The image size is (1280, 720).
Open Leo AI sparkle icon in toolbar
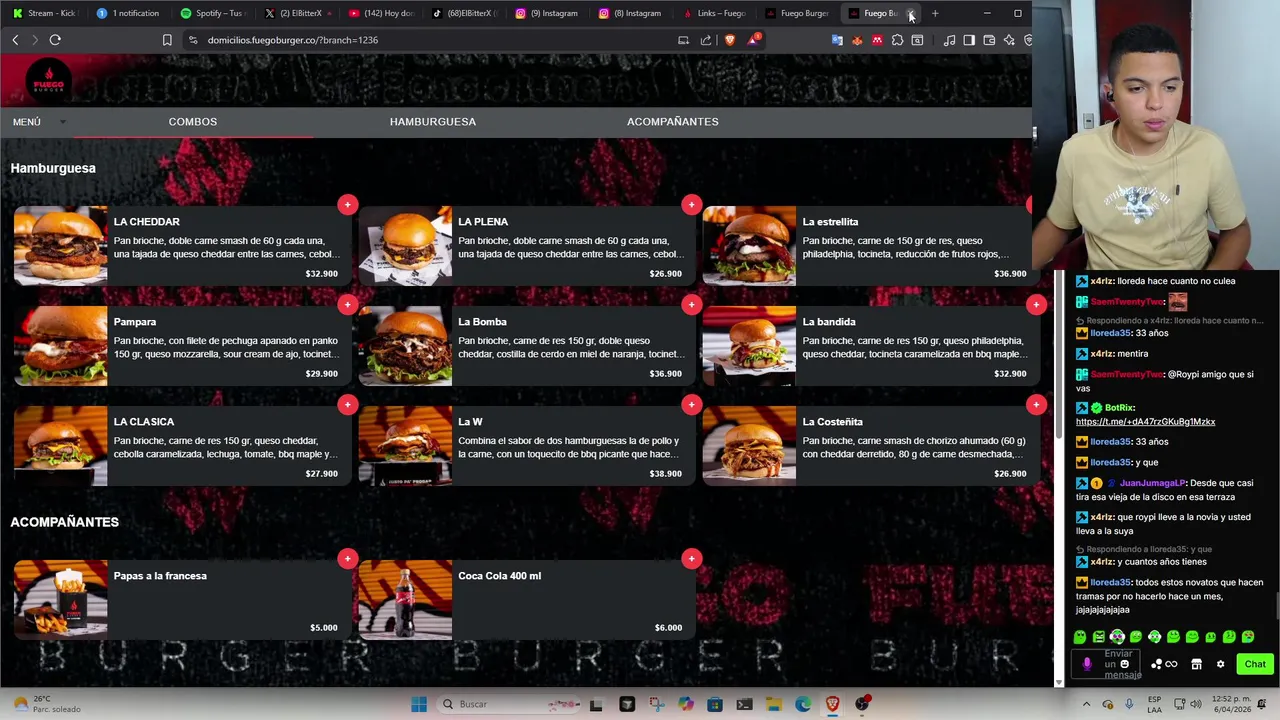pyautogui.click(x=1009, y=40)
